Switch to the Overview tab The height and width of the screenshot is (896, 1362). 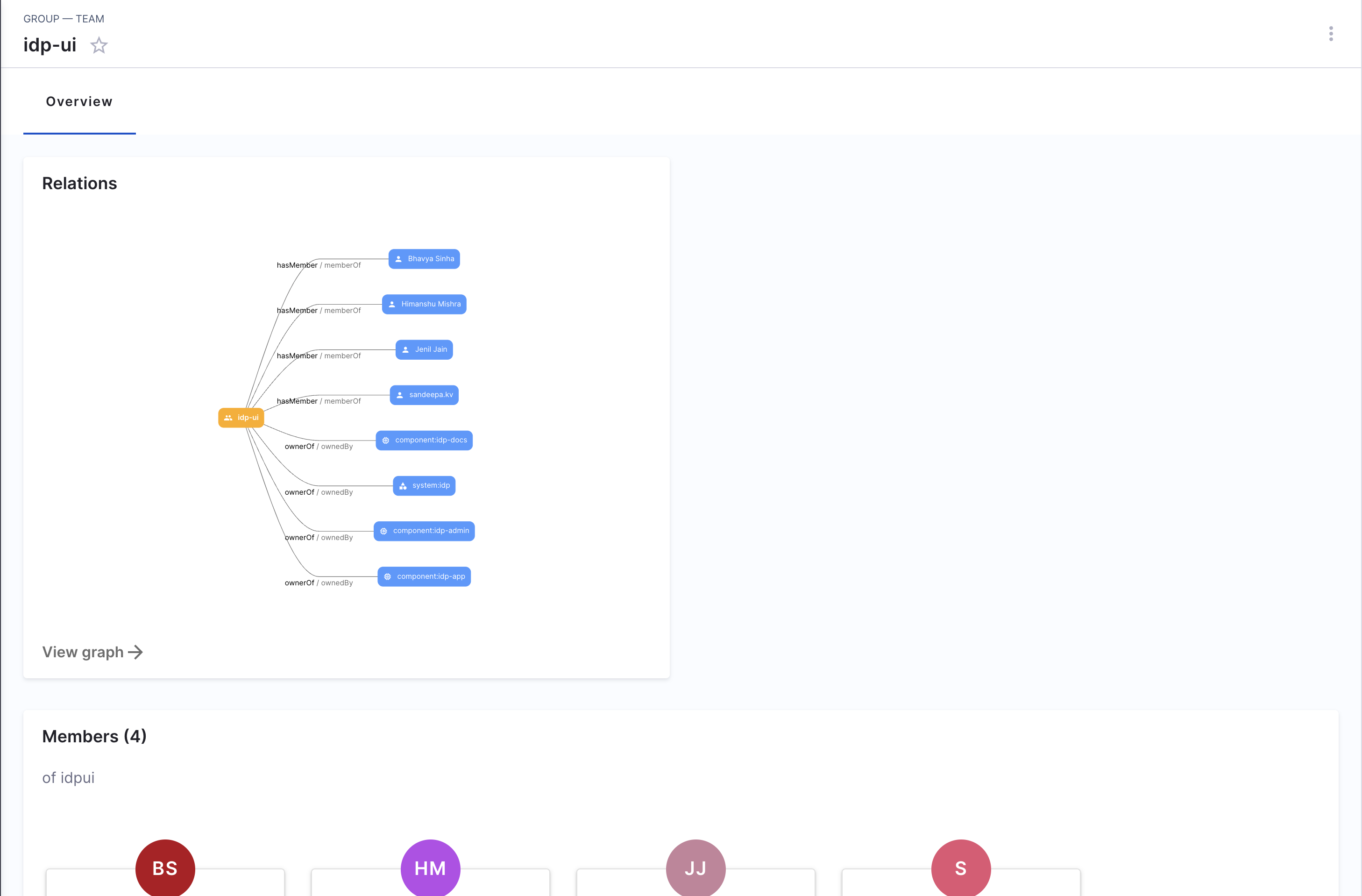79,102
